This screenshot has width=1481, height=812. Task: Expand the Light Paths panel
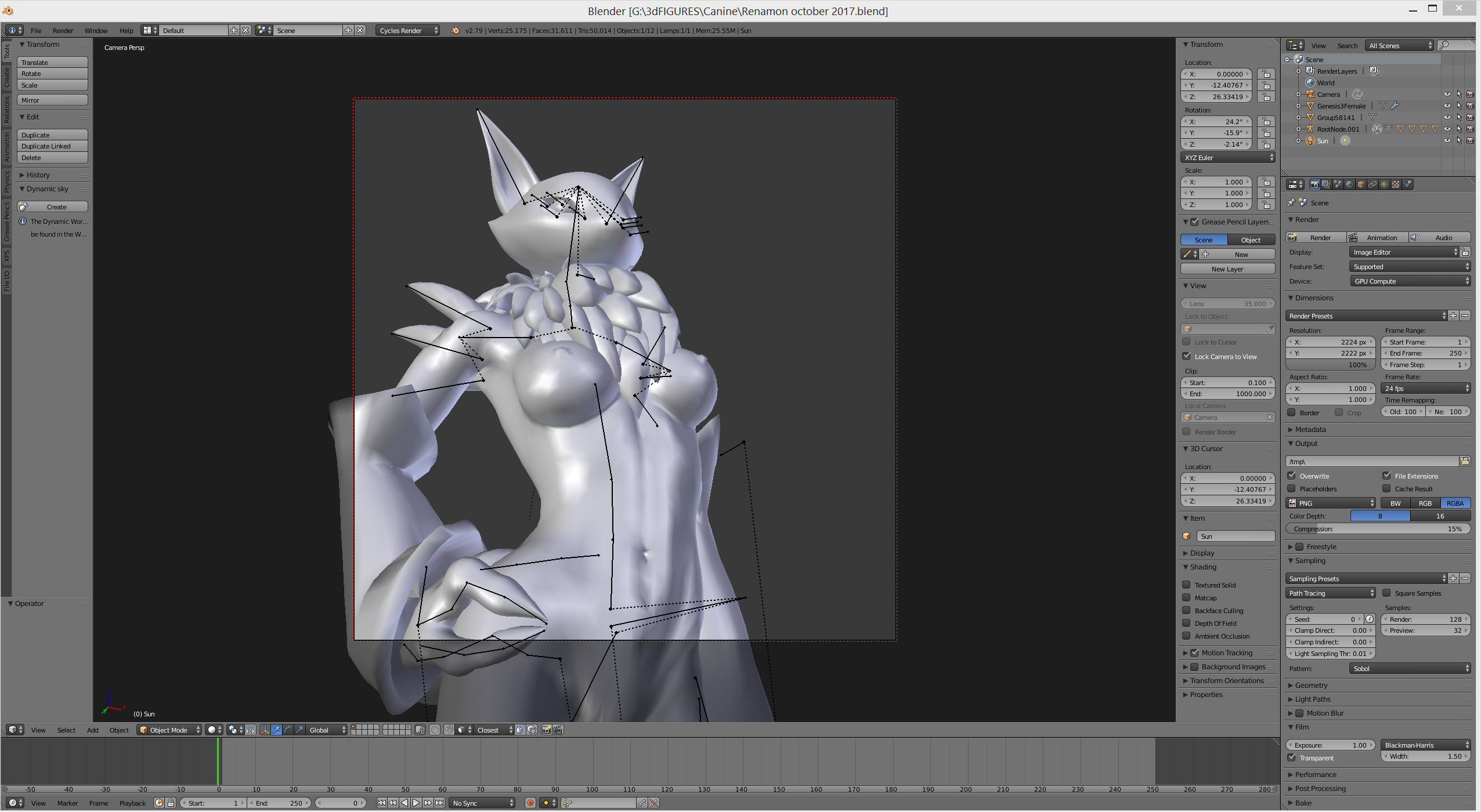tap(1313, 699)
